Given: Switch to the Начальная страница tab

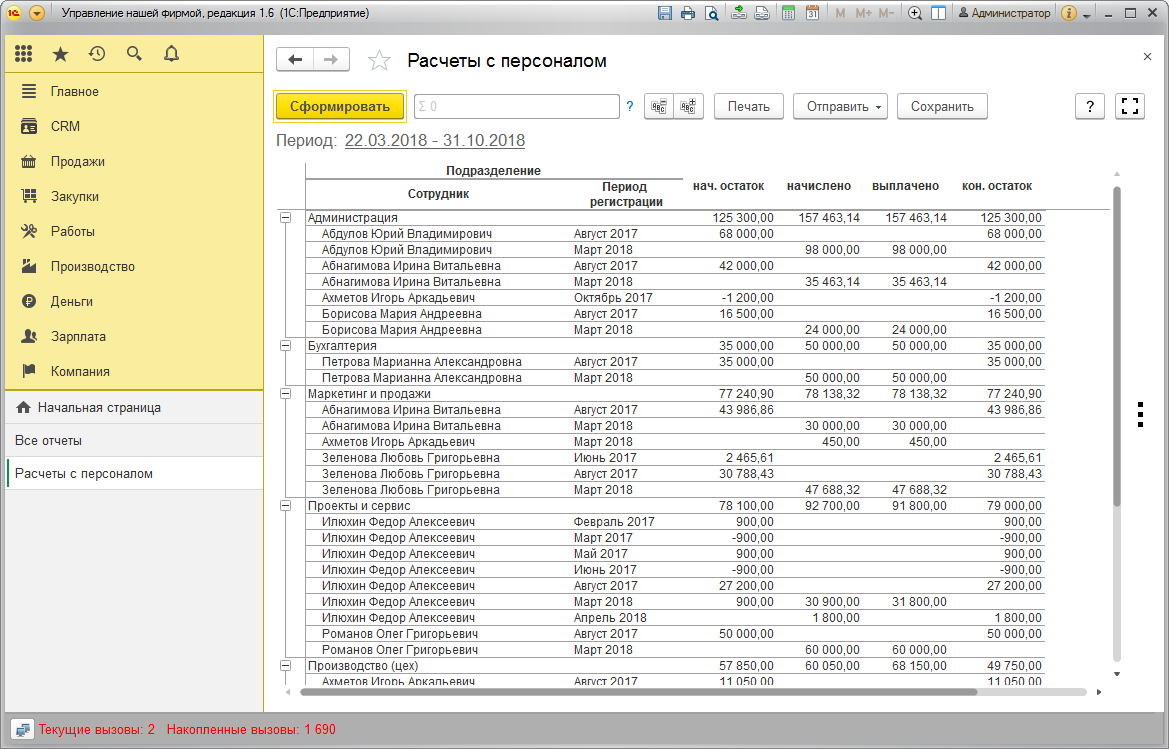Looking at the screenshot, I should [134, 408].
